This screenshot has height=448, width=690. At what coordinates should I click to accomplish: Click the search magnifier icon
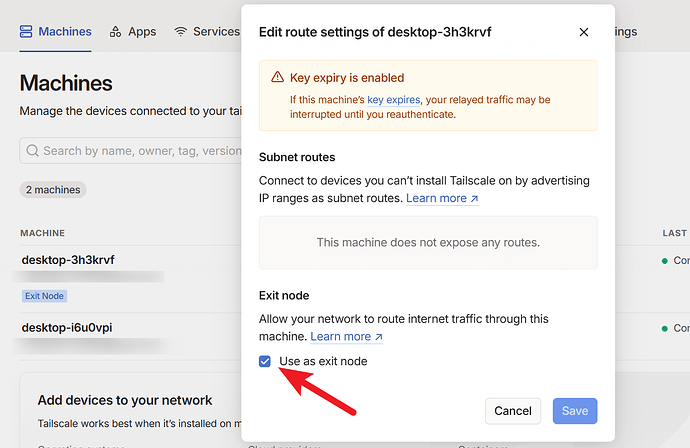point(32,151)
